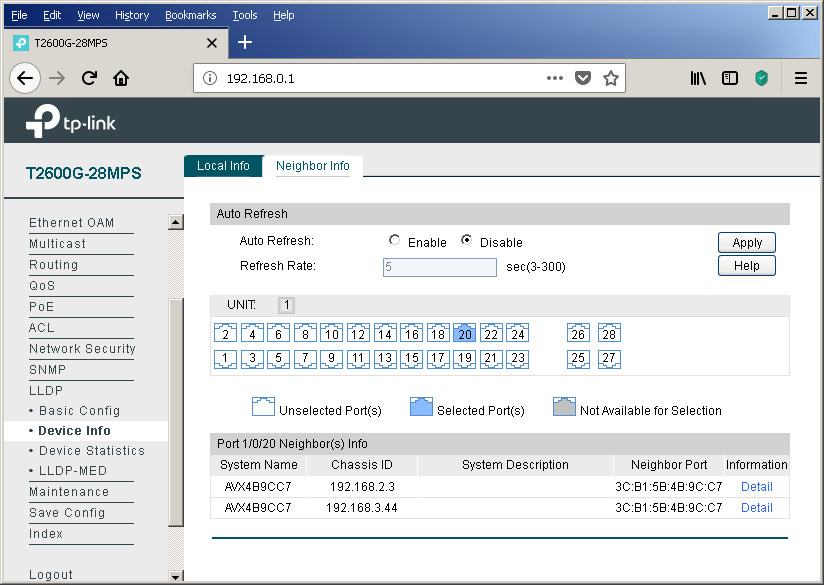824x585 pixels.
Task: Click the Chassis ID column header
Action: 362,465
